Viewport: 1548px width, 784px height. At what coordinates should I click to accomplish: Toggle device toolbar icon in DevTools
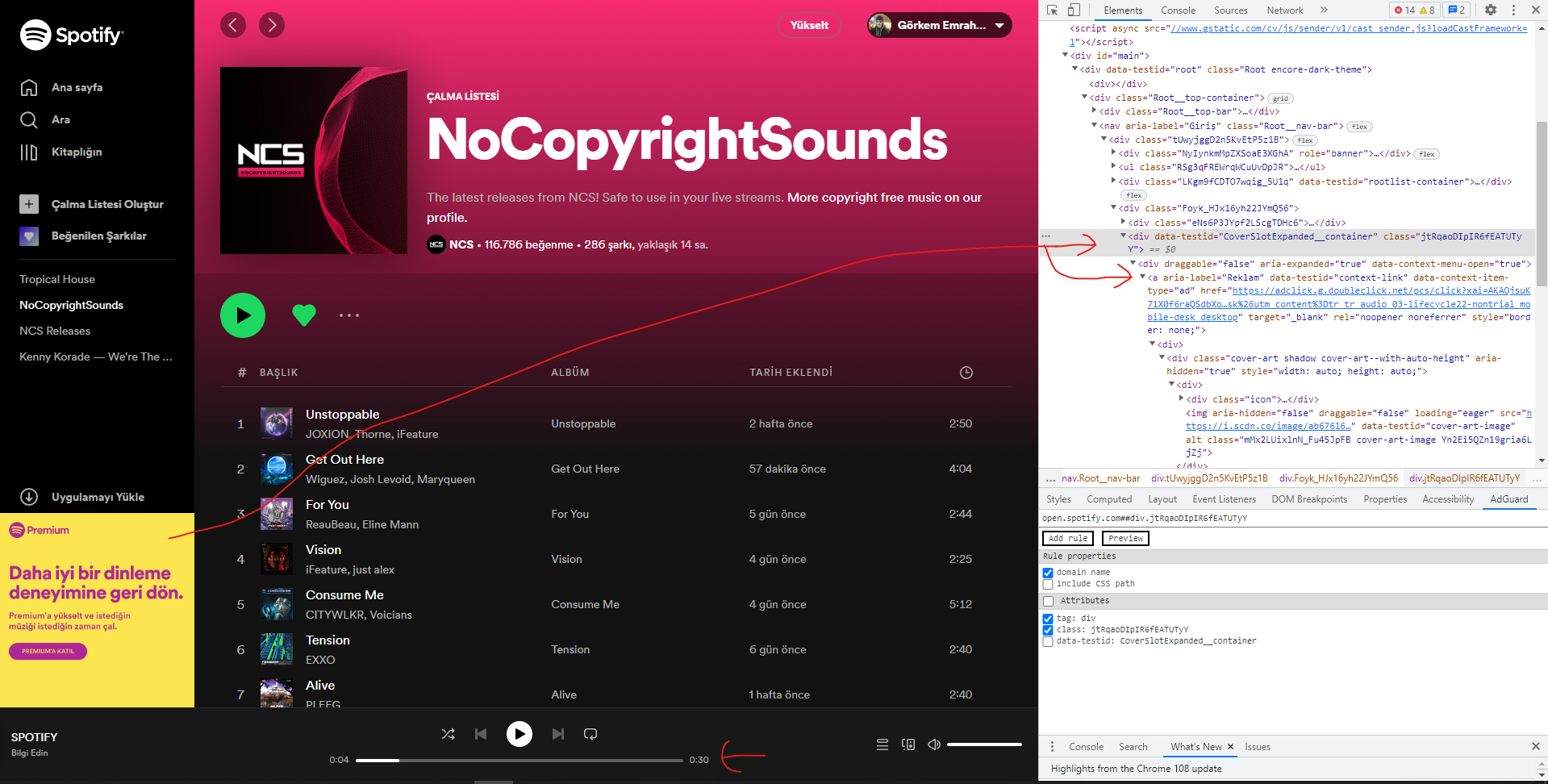click(x=1074, y=10)
